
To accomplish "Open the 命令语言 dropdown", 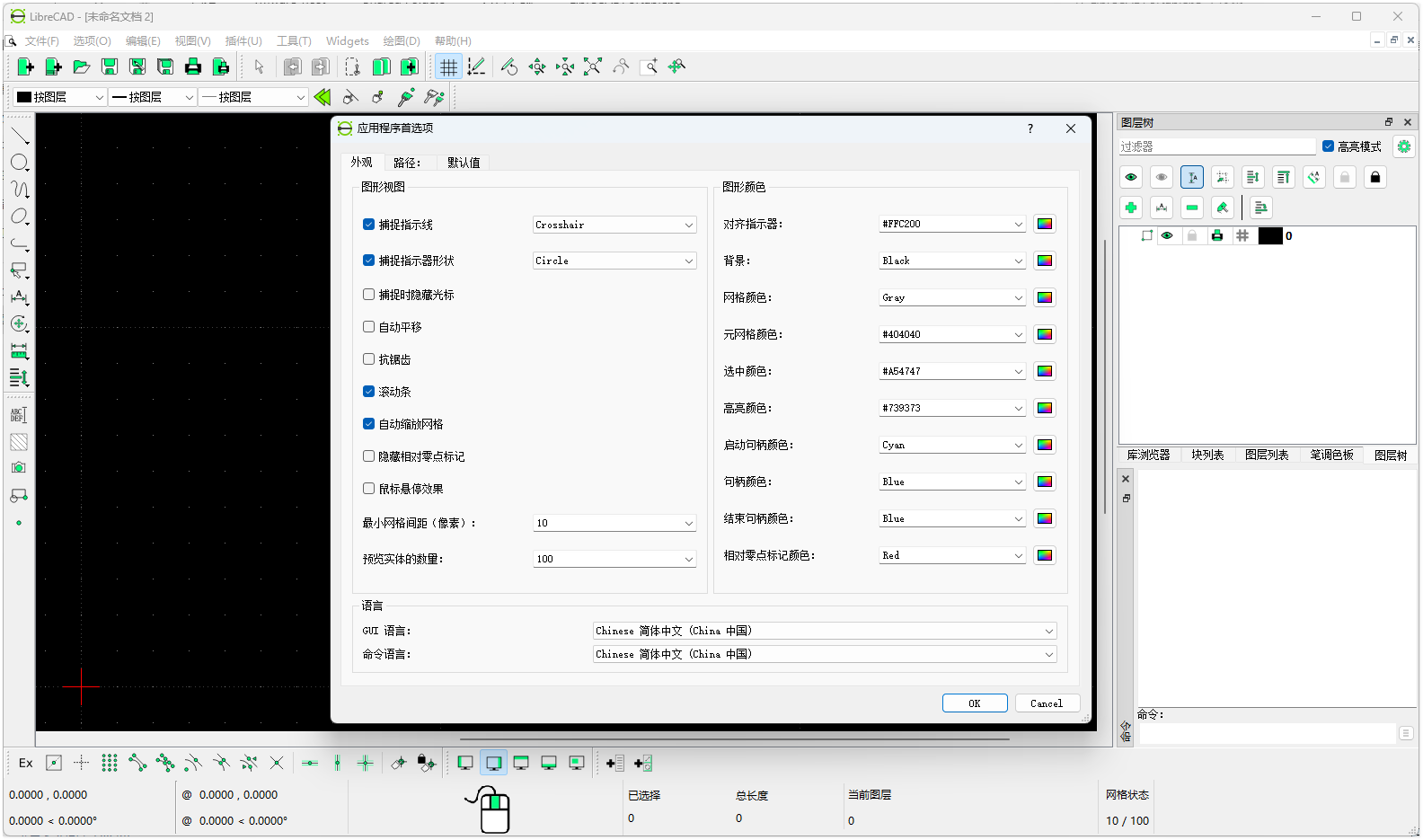I will 825,654.
